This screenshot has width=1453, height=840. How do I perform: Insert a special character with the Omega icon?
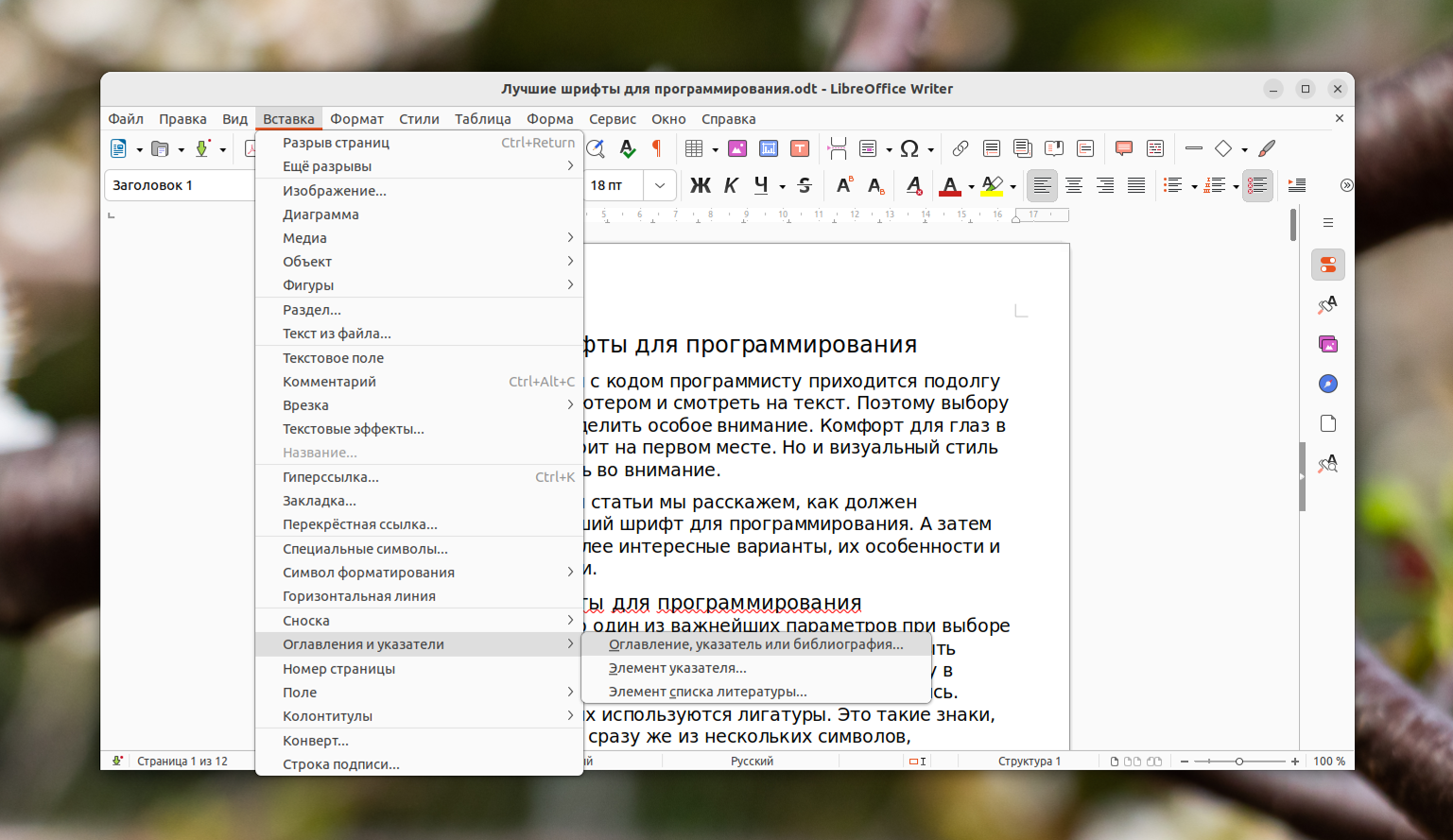(x=909, y=148)
